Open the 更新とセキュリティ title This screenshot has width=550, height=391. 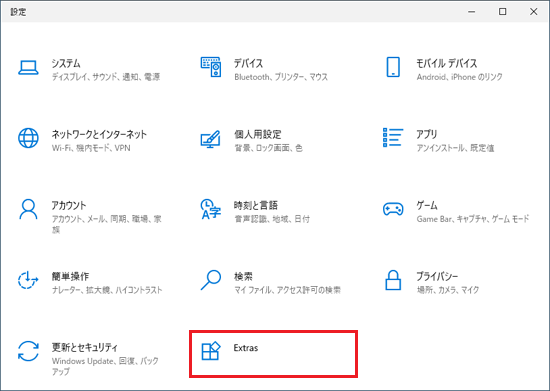click(x=85, y=348)
